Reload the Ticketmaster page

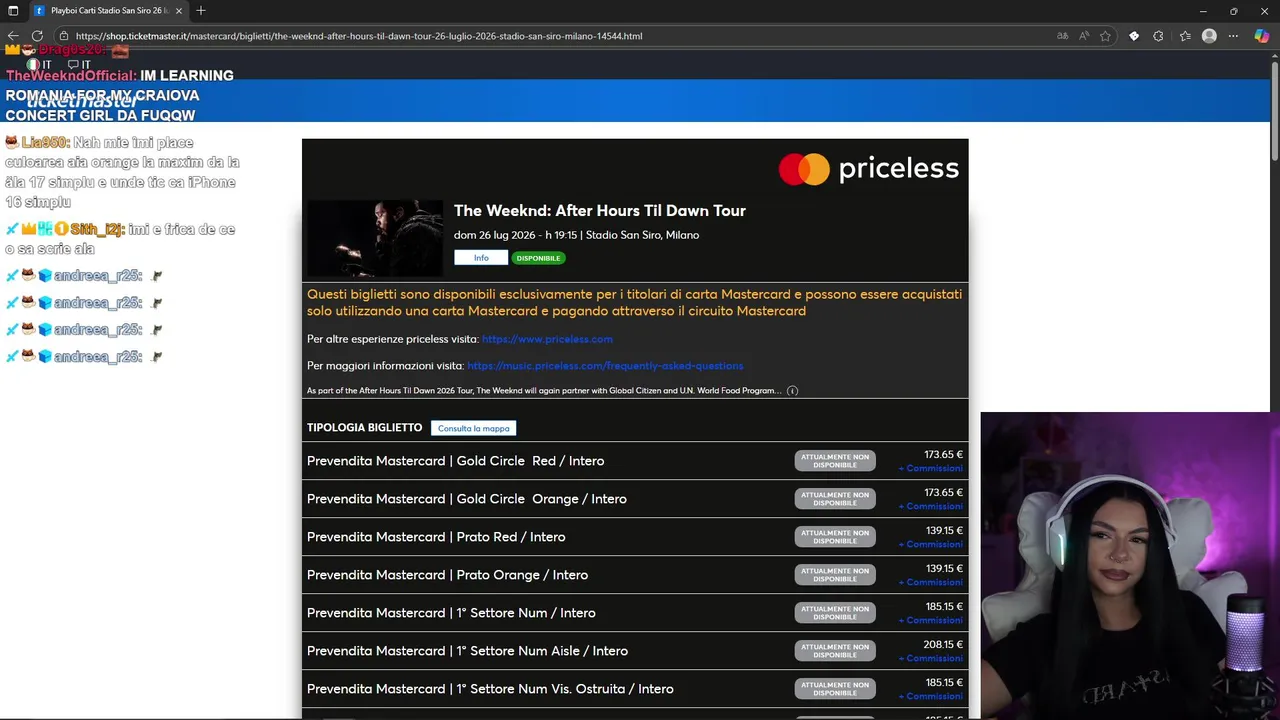coord(37,36)
